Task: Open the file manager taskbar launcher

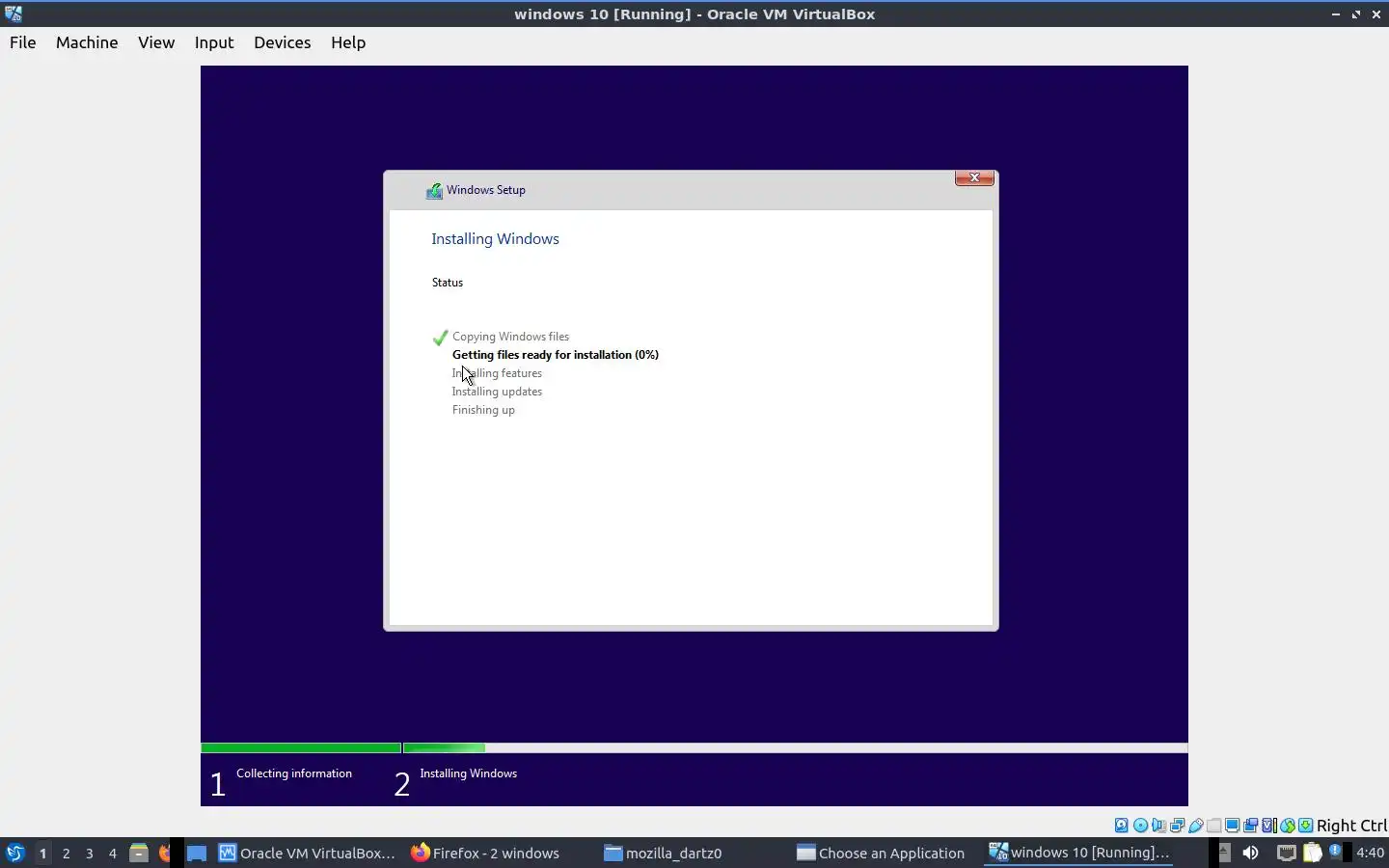Action: coord(139,853)
